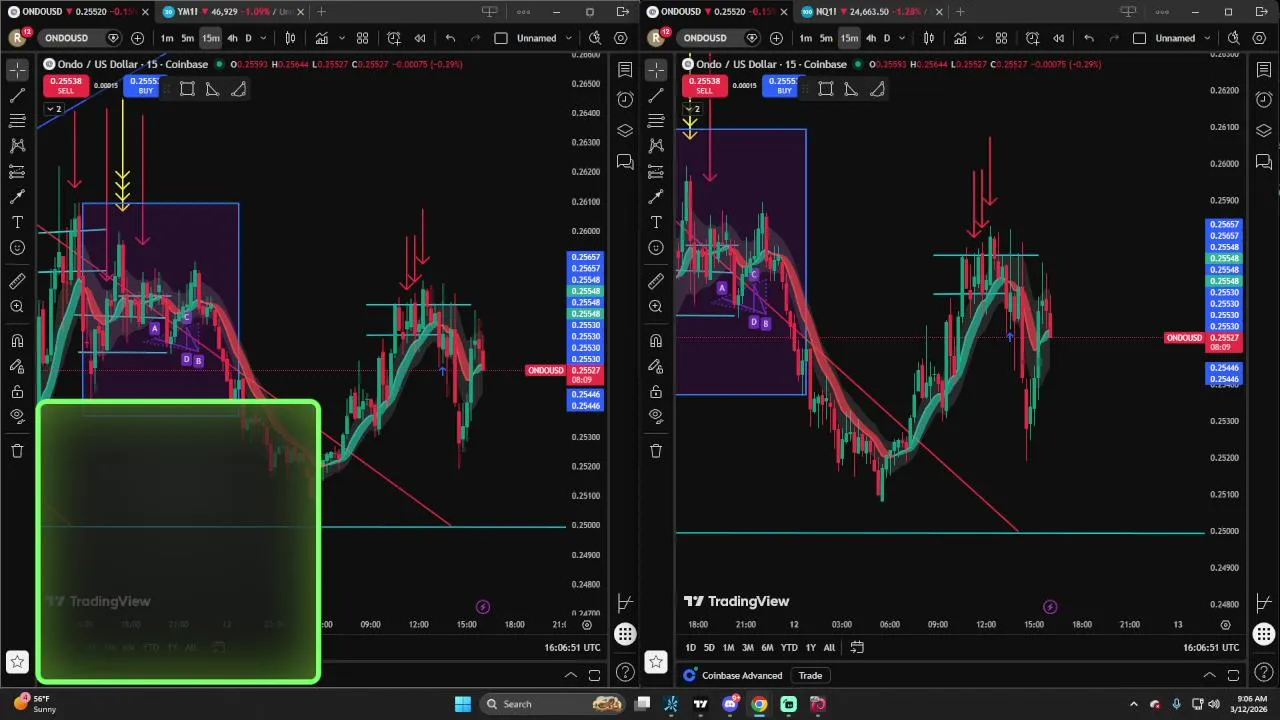1280x720 pixels.
Task: Toggle hide all drawings in left window
Action: (x=17, y=416)
